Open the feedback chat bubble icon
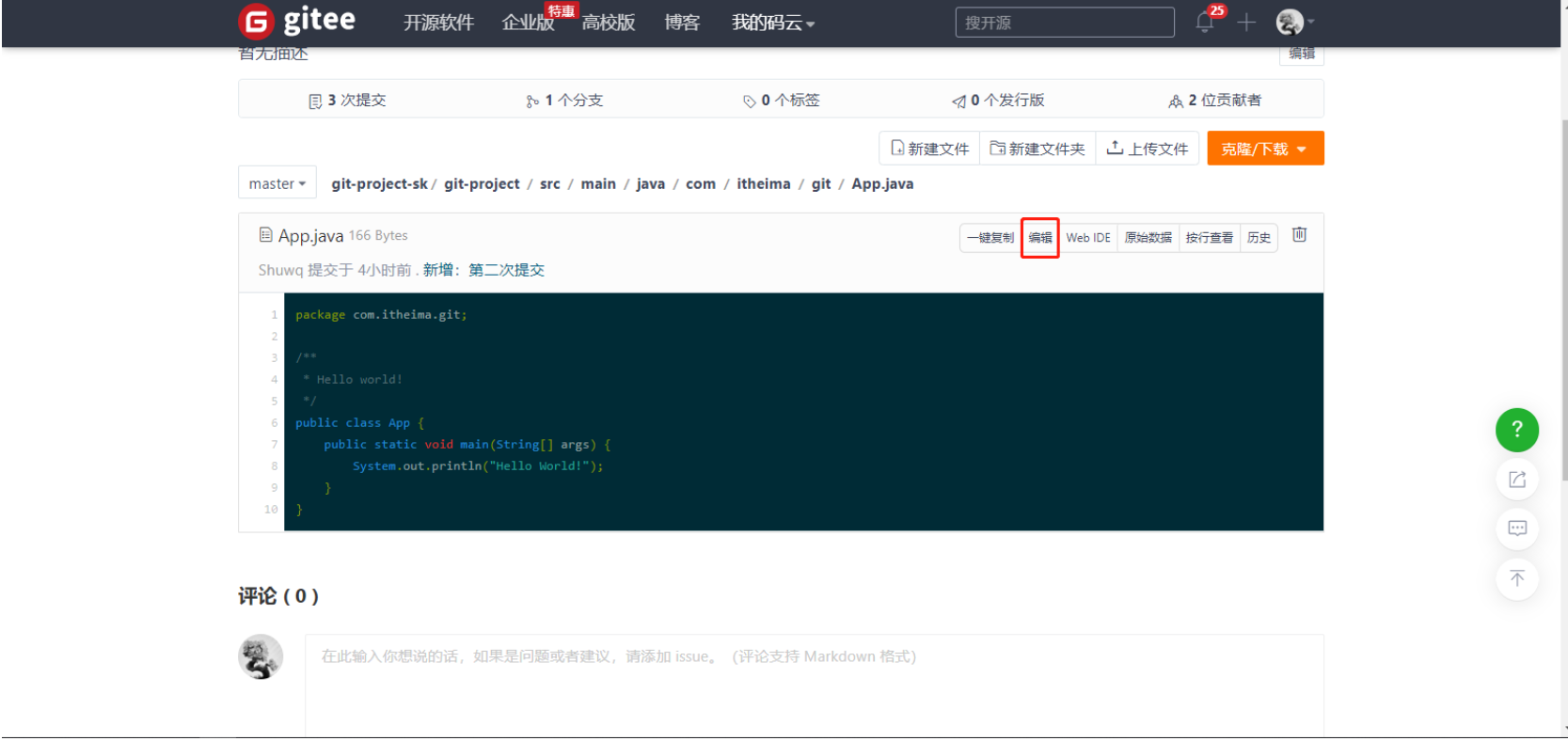 pos(1516,528)
